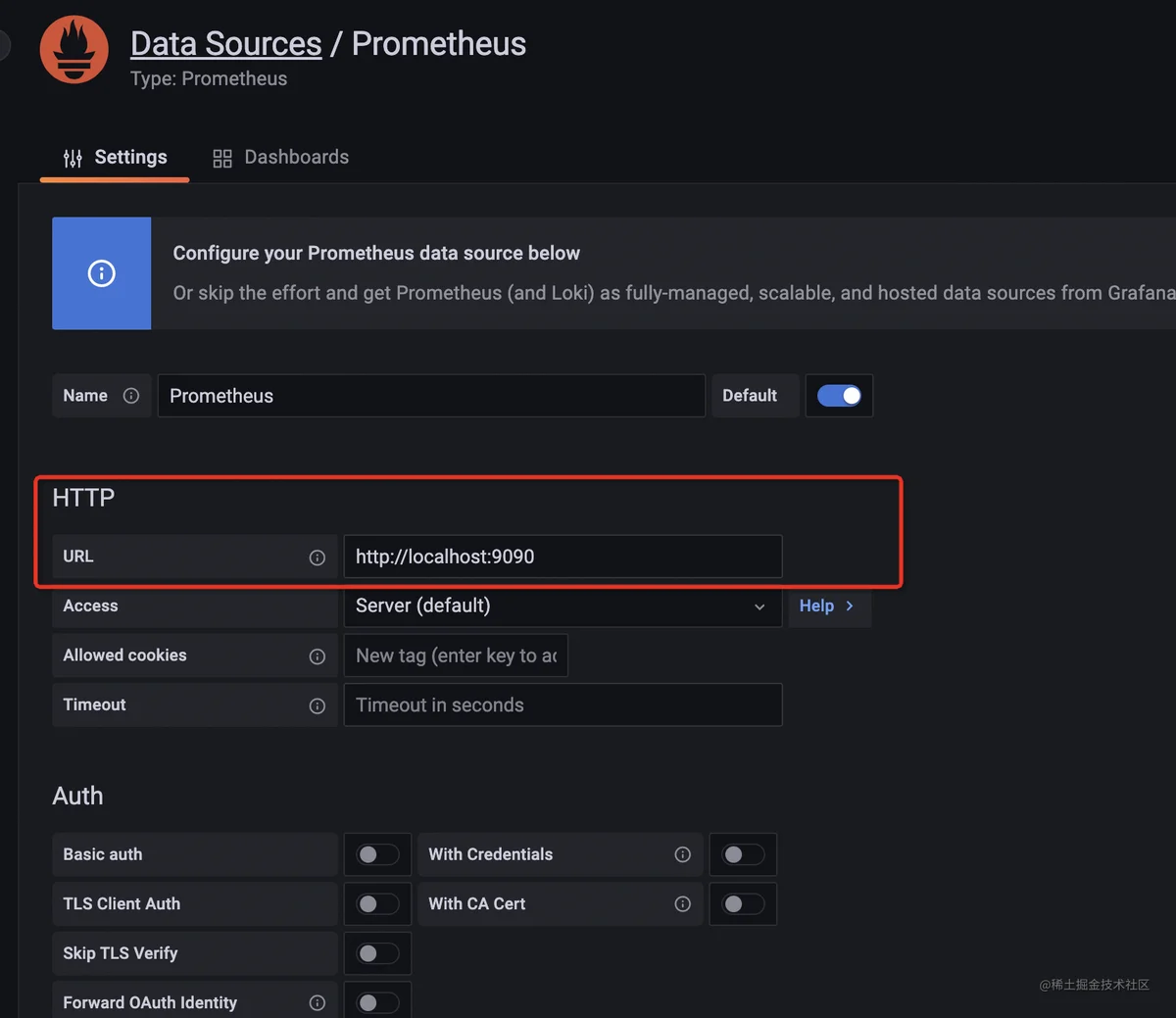This screenshot has width=1176, height=1018.
Task: Open the Access Server (default) dropdown
Action: click(x=563, y=606)
